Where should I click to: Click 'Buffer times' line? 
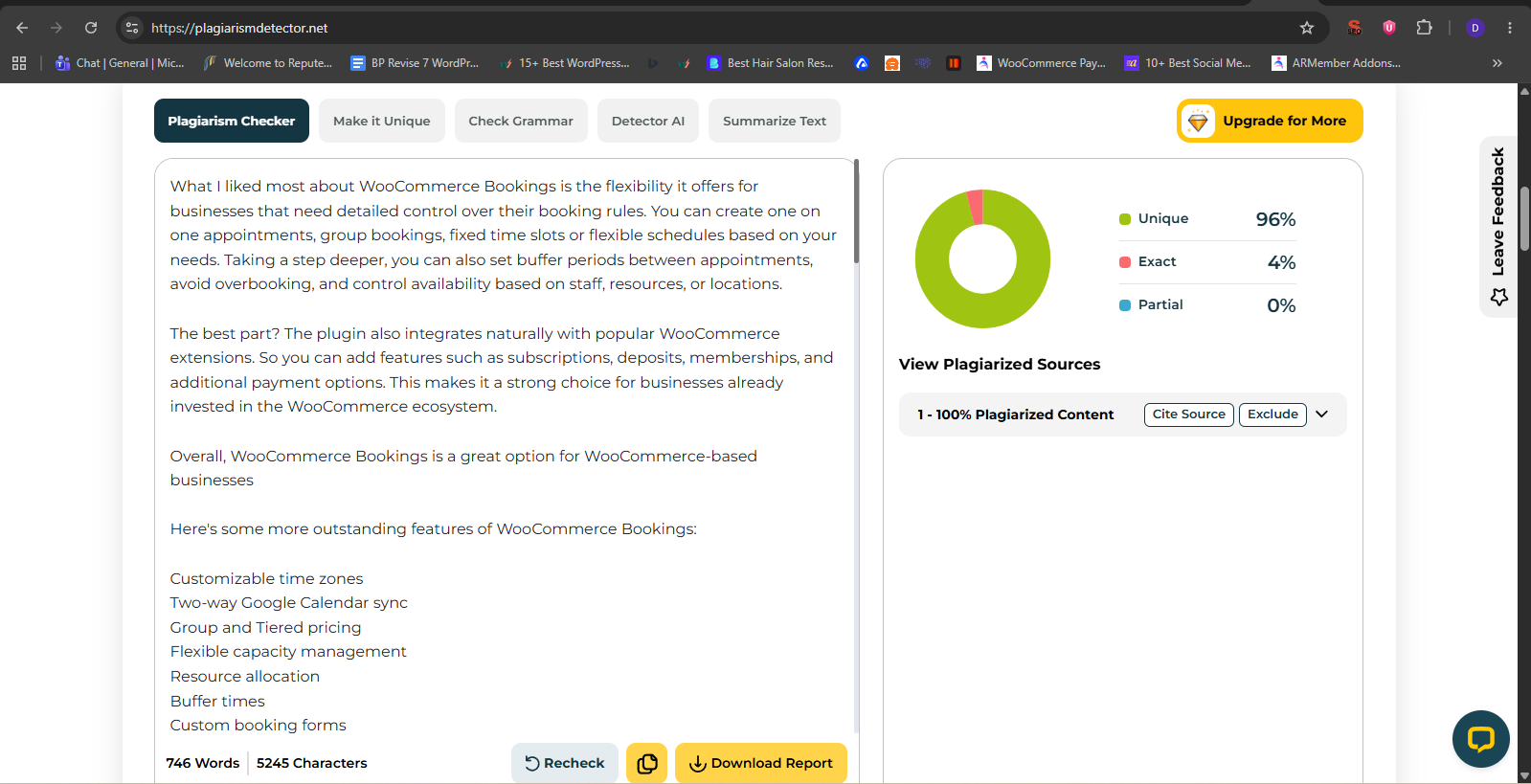coord(217,701)
